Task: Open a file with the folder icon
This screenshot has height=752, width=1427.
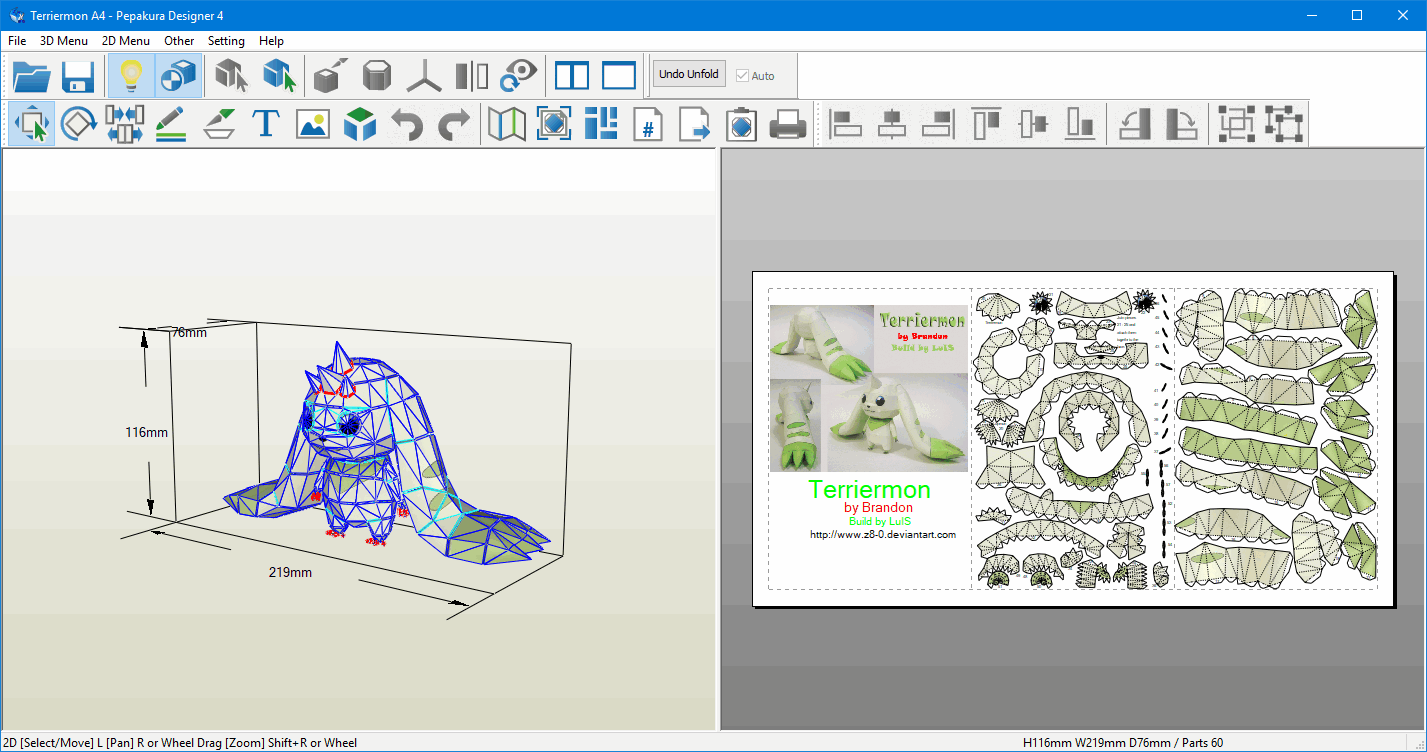Action: point(32,76)
